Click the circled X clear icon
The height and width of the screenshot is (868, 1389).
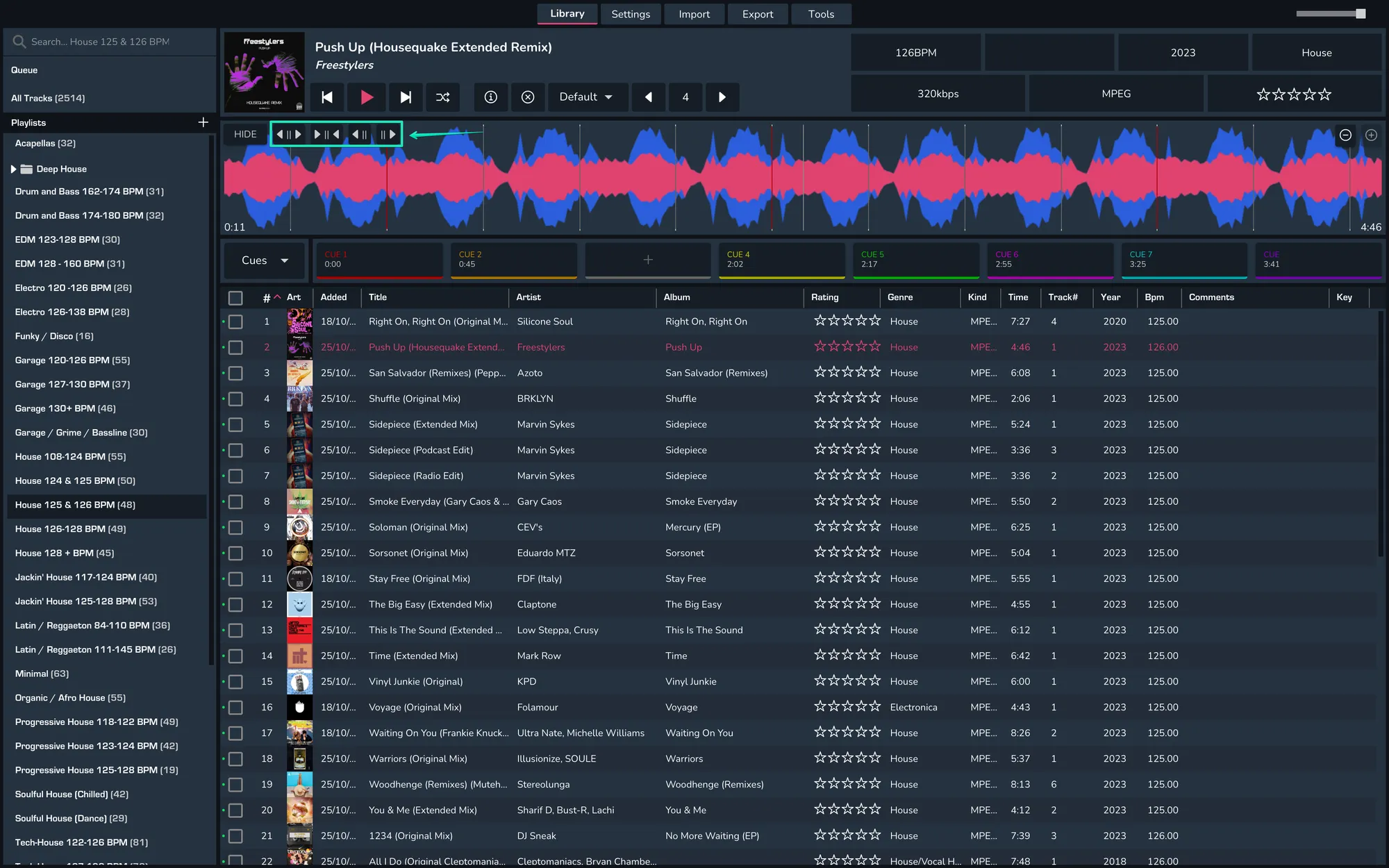coord(528,97)
